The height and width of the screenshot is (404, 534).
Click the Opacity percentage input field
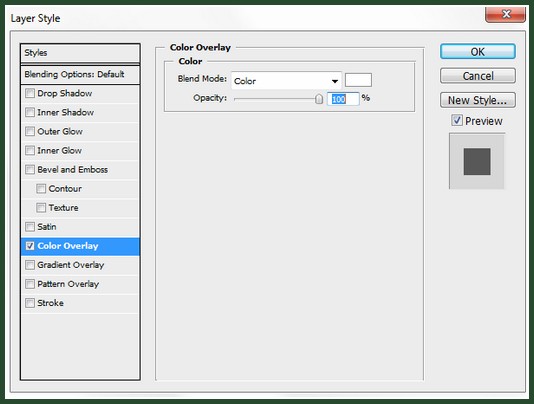343,99
